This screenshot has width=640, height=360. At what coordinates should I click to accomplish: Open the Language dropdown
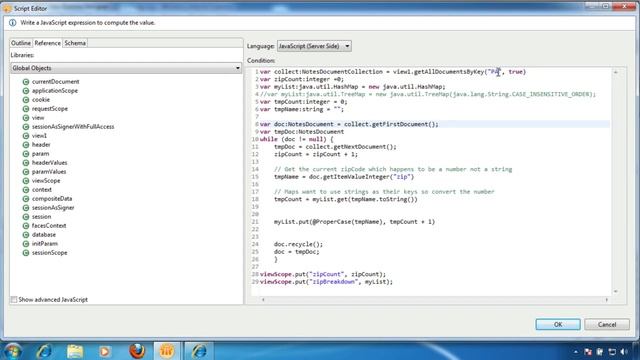tap(314, 46)
